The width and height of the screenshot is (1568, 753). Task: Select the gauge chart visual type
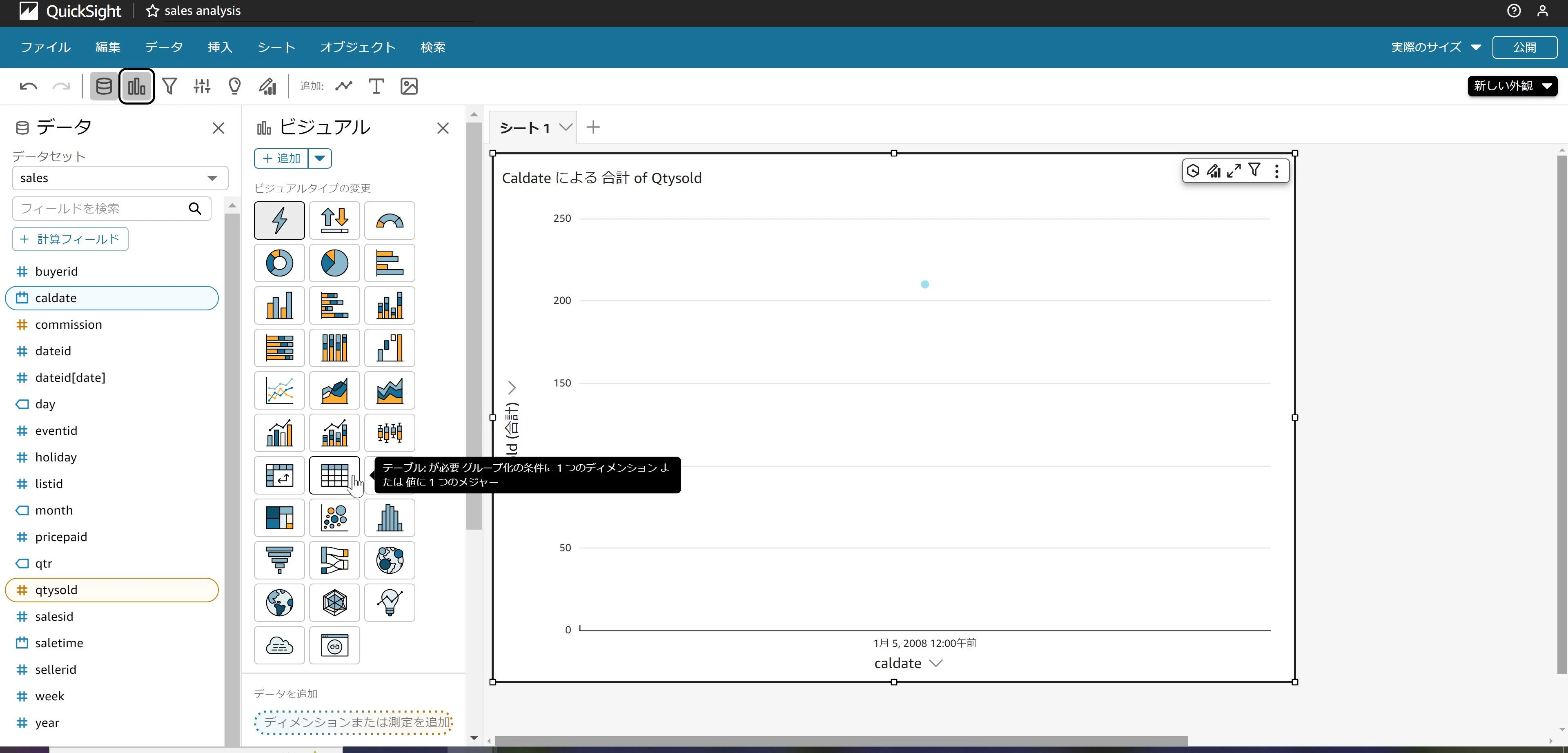390,221
